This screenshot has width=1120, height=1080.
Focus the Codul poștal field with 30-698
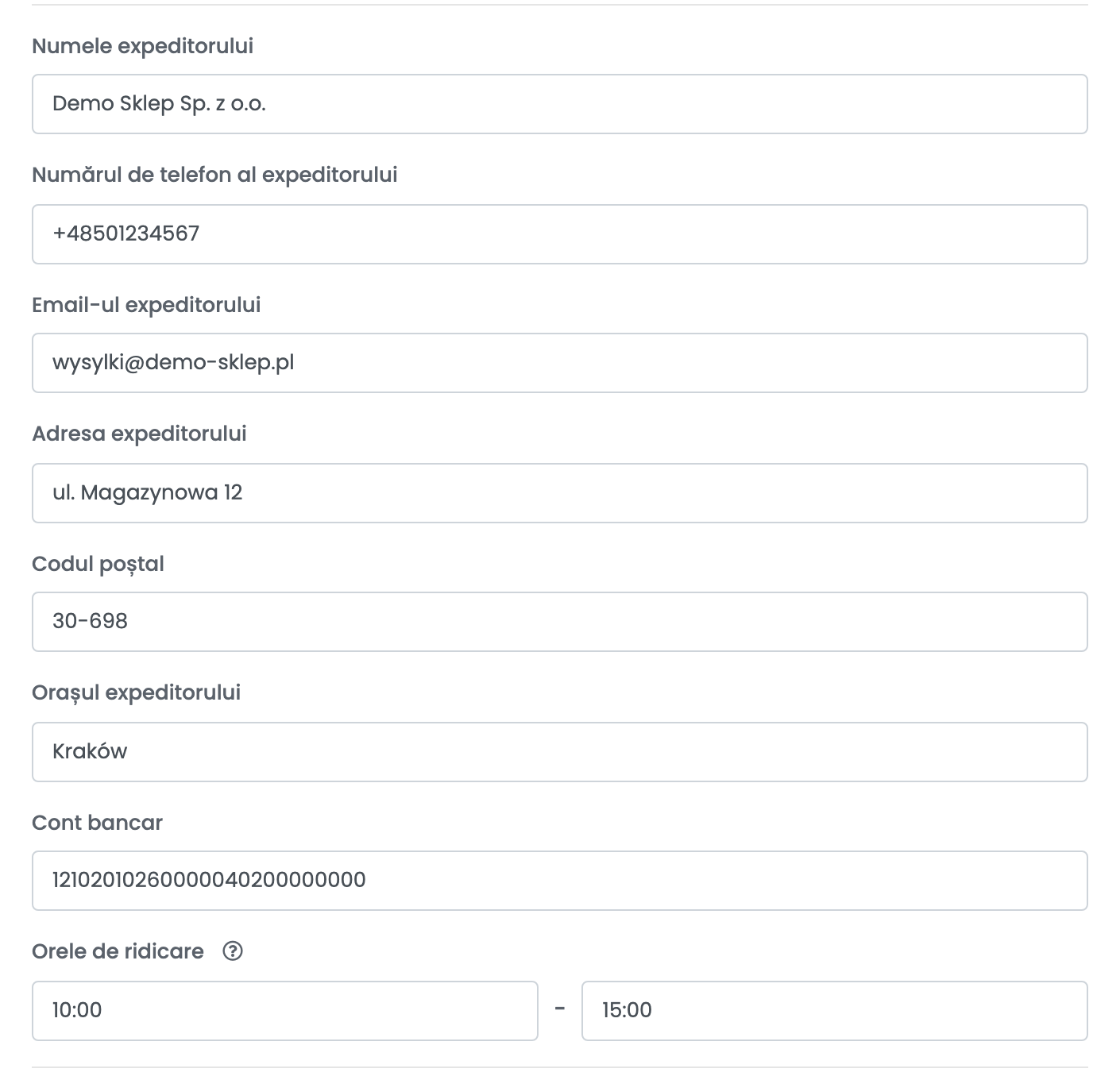559,622
